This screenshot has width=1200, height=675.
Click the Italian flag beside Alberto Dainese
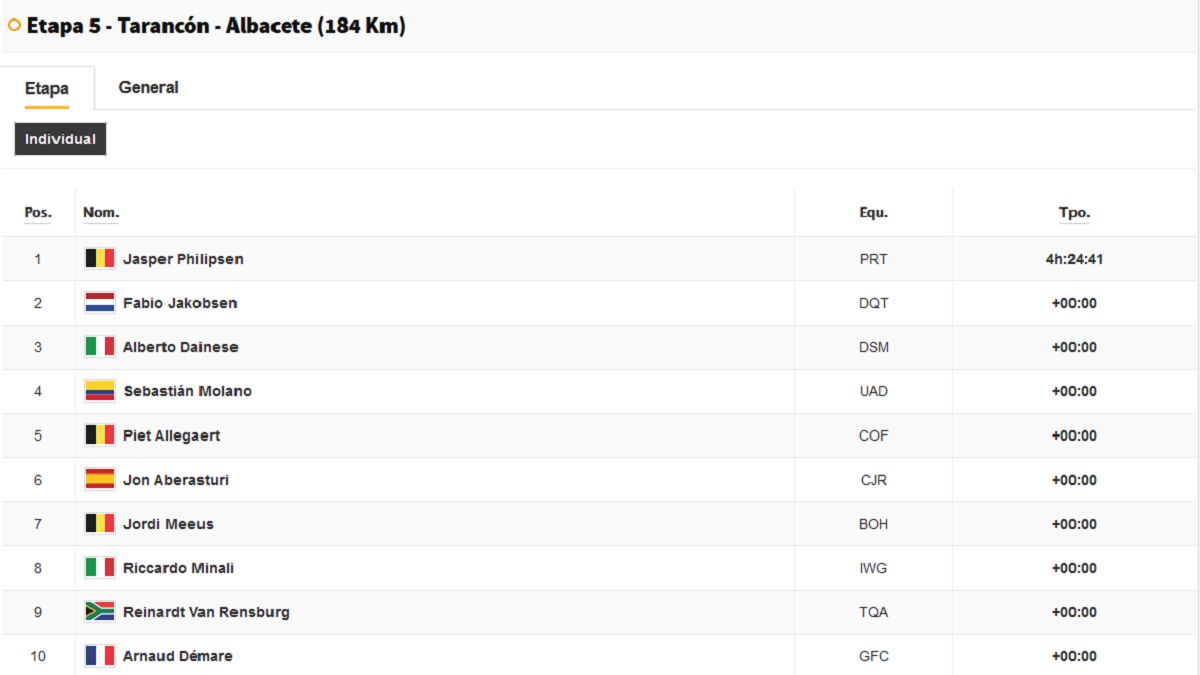100,347
